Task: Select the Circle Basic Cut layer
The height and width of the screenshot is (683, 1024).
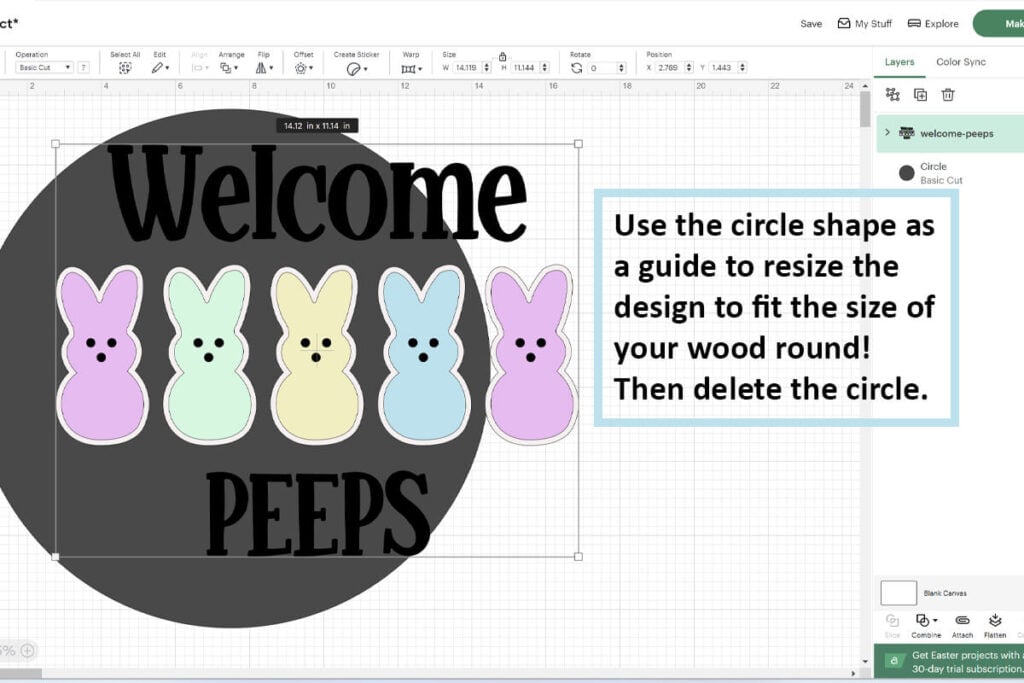Action: [950, 173]
